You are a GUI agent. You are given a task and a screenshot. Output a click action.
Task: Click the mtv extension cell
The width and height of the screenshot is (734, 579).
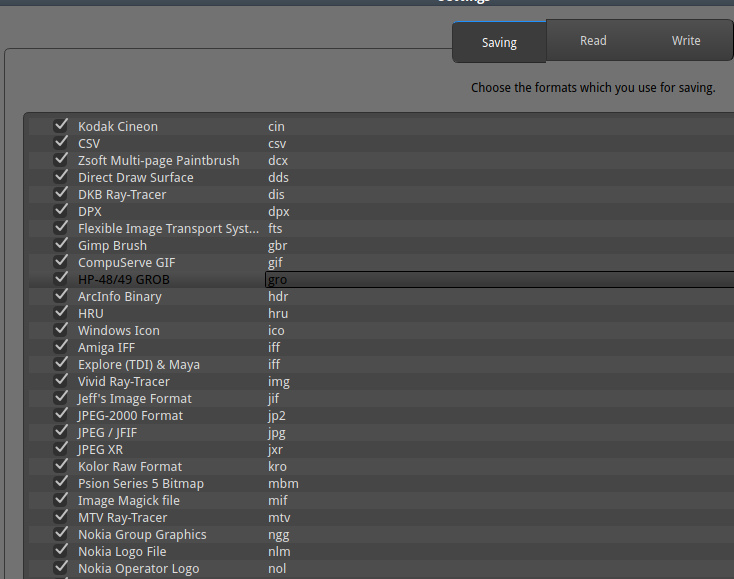[x=279, y=518]
